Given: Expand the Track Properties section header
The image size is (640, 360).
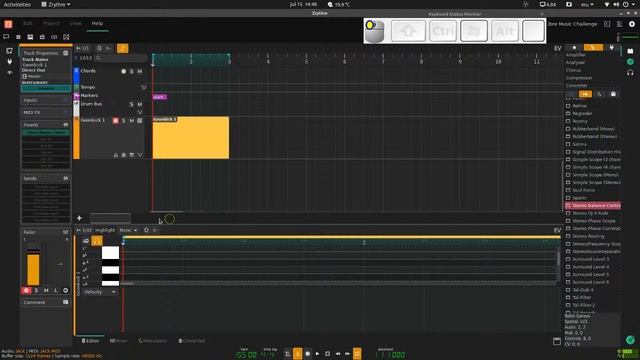Looking at the screenshot, I should click(x=46, y=53).
